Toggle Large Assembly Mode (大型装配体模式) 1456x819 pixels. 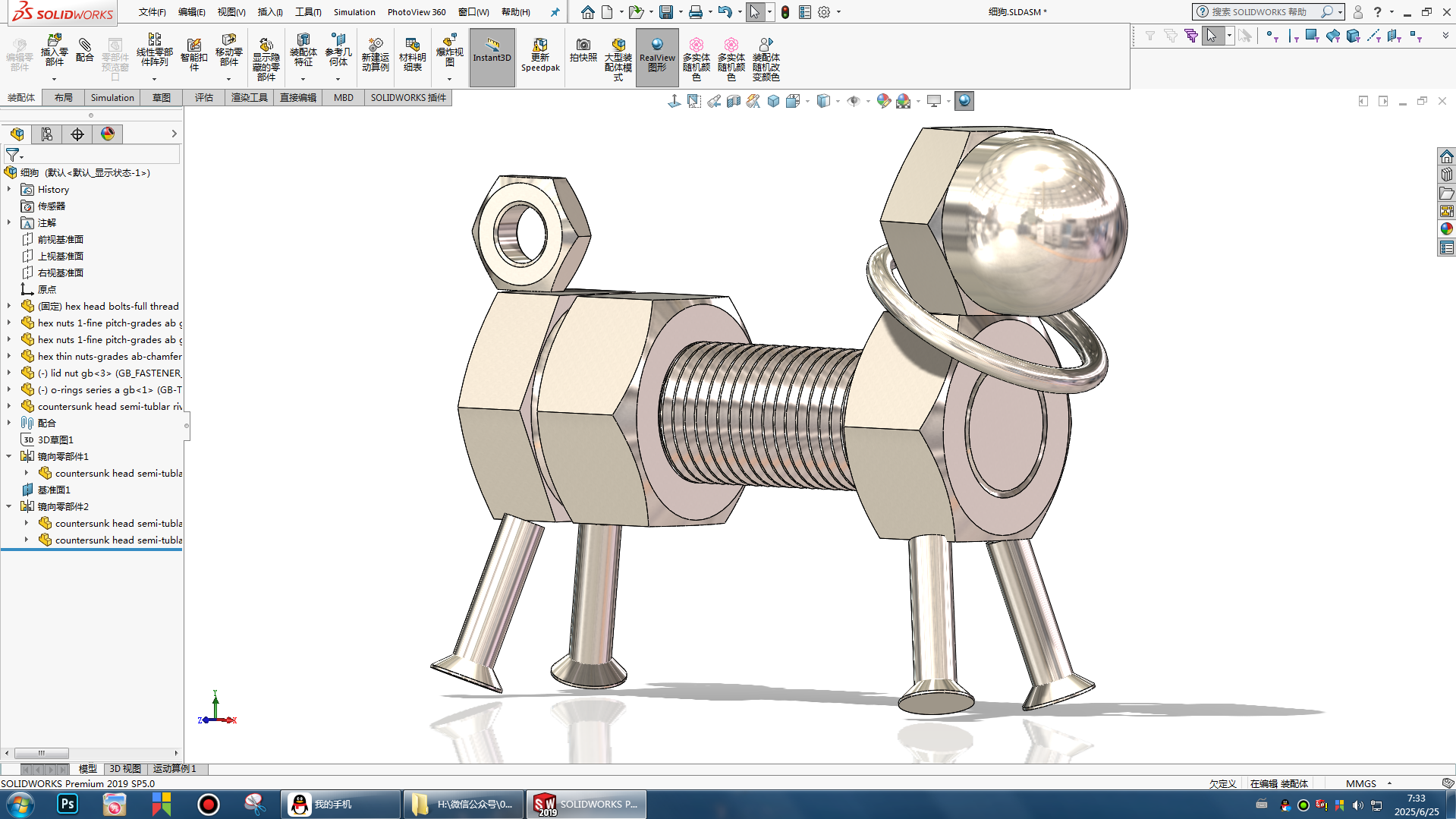[x=618, y=59]
